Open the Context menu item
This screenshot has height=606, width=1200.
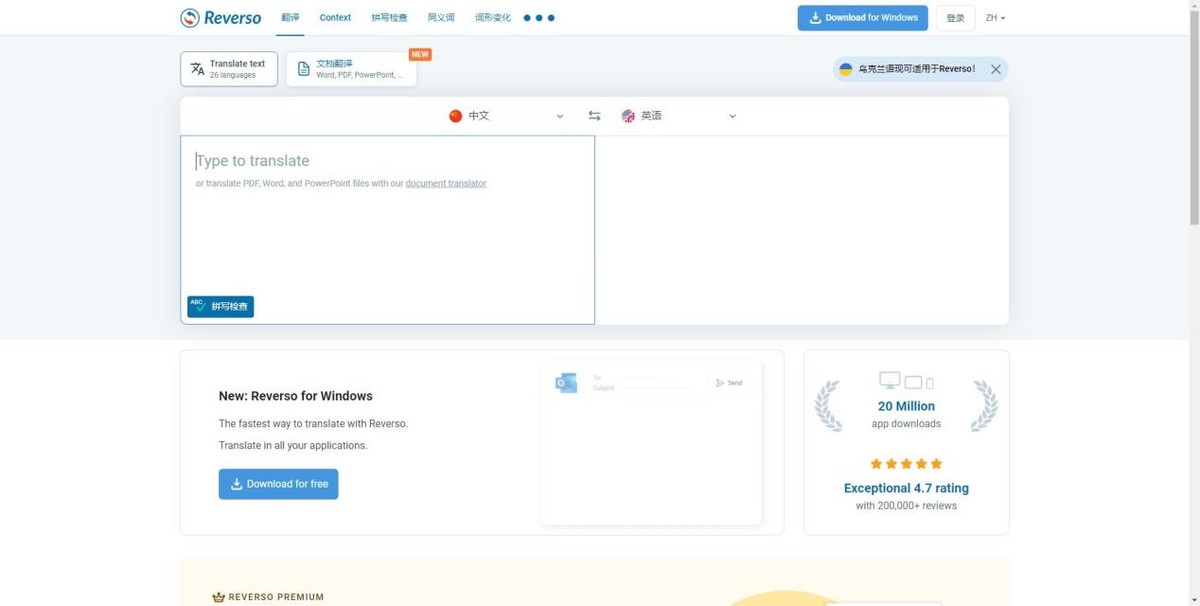point(335,18)
